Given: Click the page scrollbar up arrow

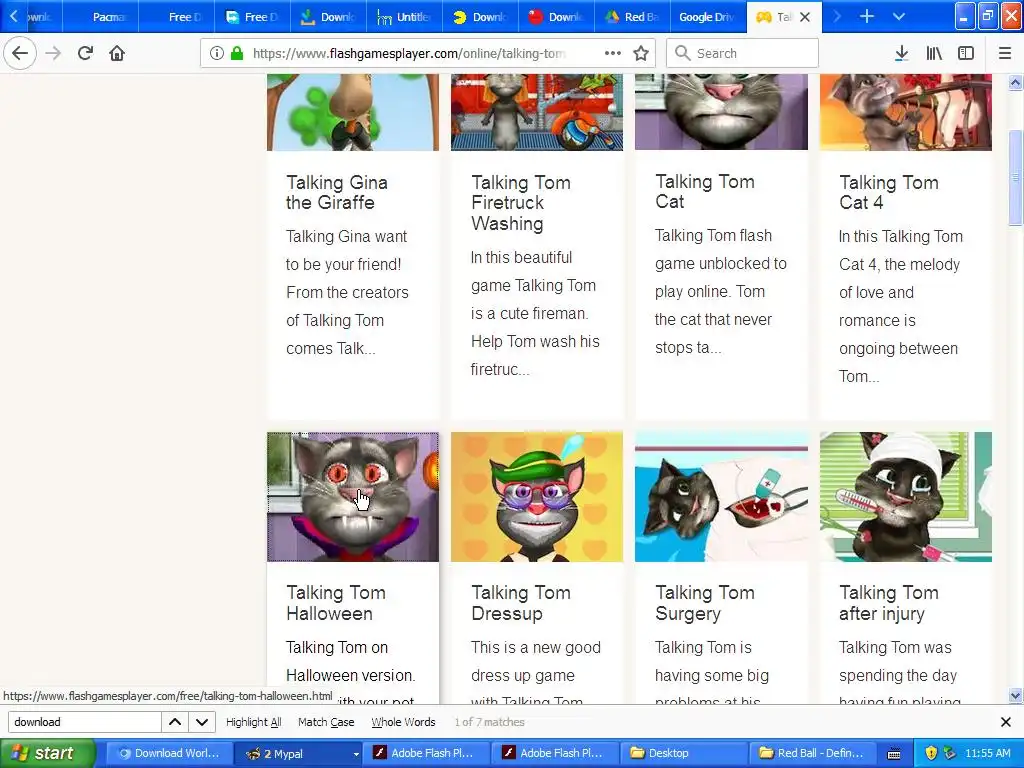Looking at the screenshot, I should tap(1015, 83).
